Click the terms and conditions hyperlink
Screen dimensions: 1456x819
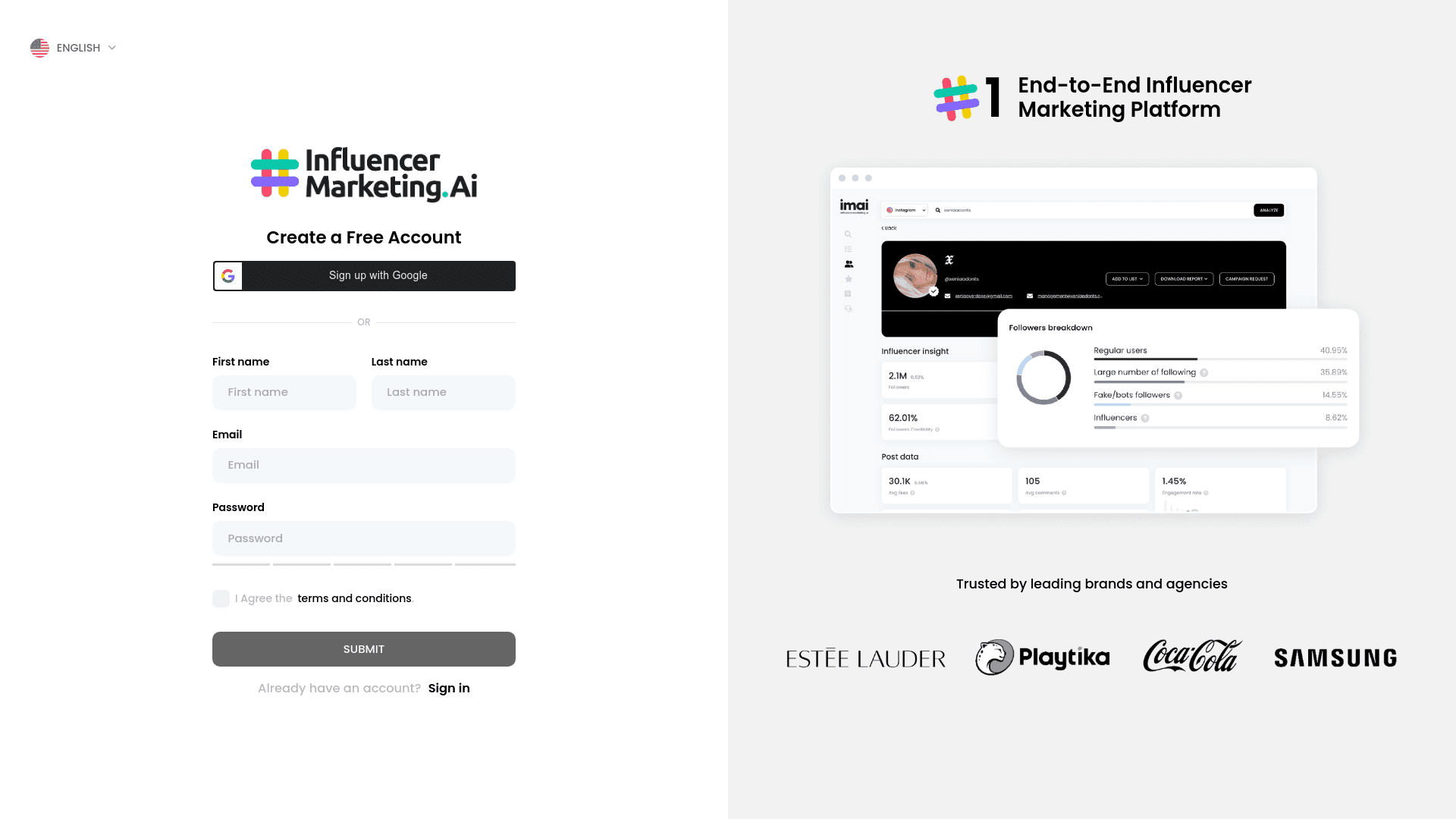354,598
